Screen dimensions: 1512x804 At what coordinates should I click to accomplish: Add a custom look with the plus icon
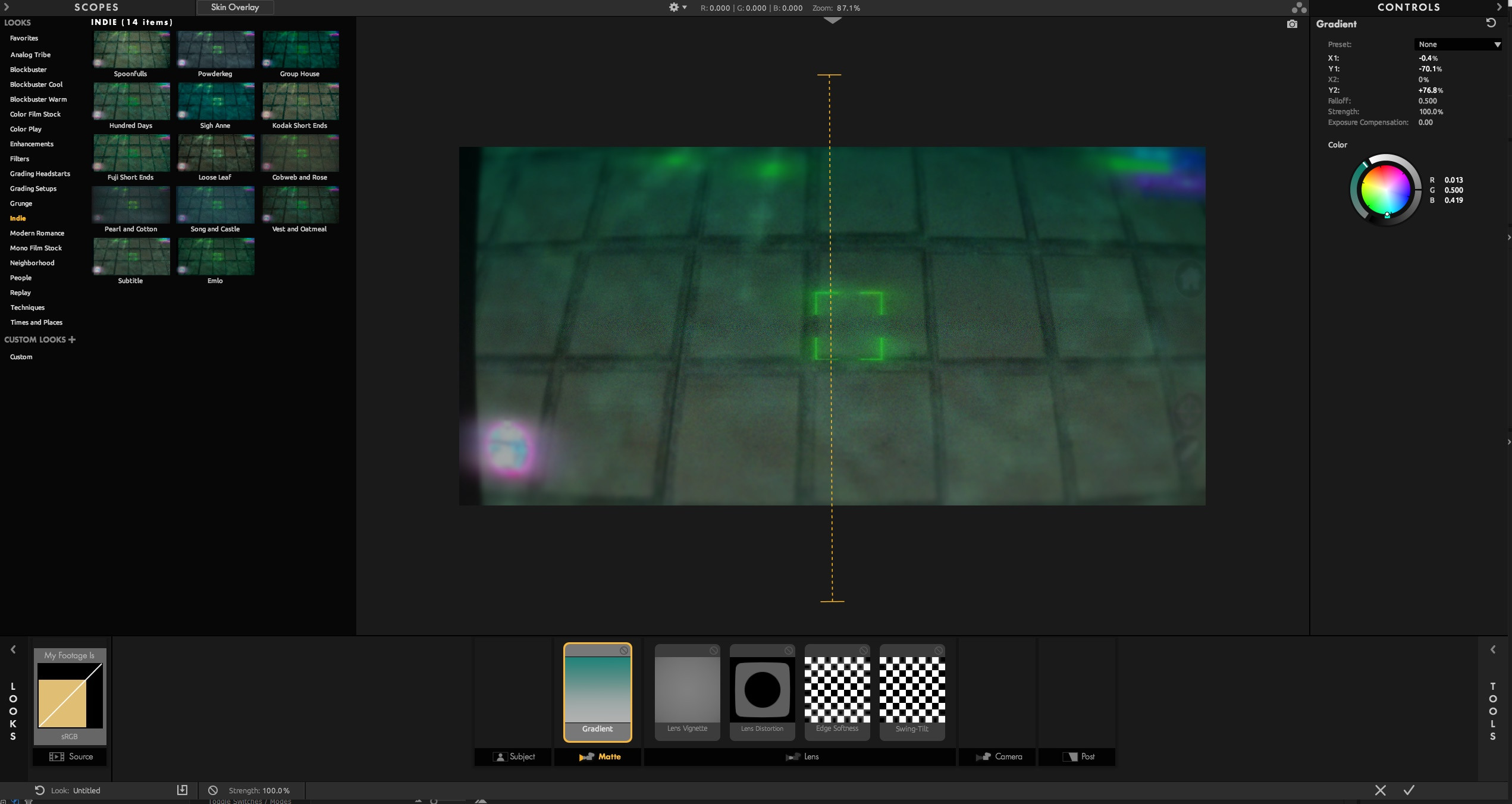(x=72, y=339)
